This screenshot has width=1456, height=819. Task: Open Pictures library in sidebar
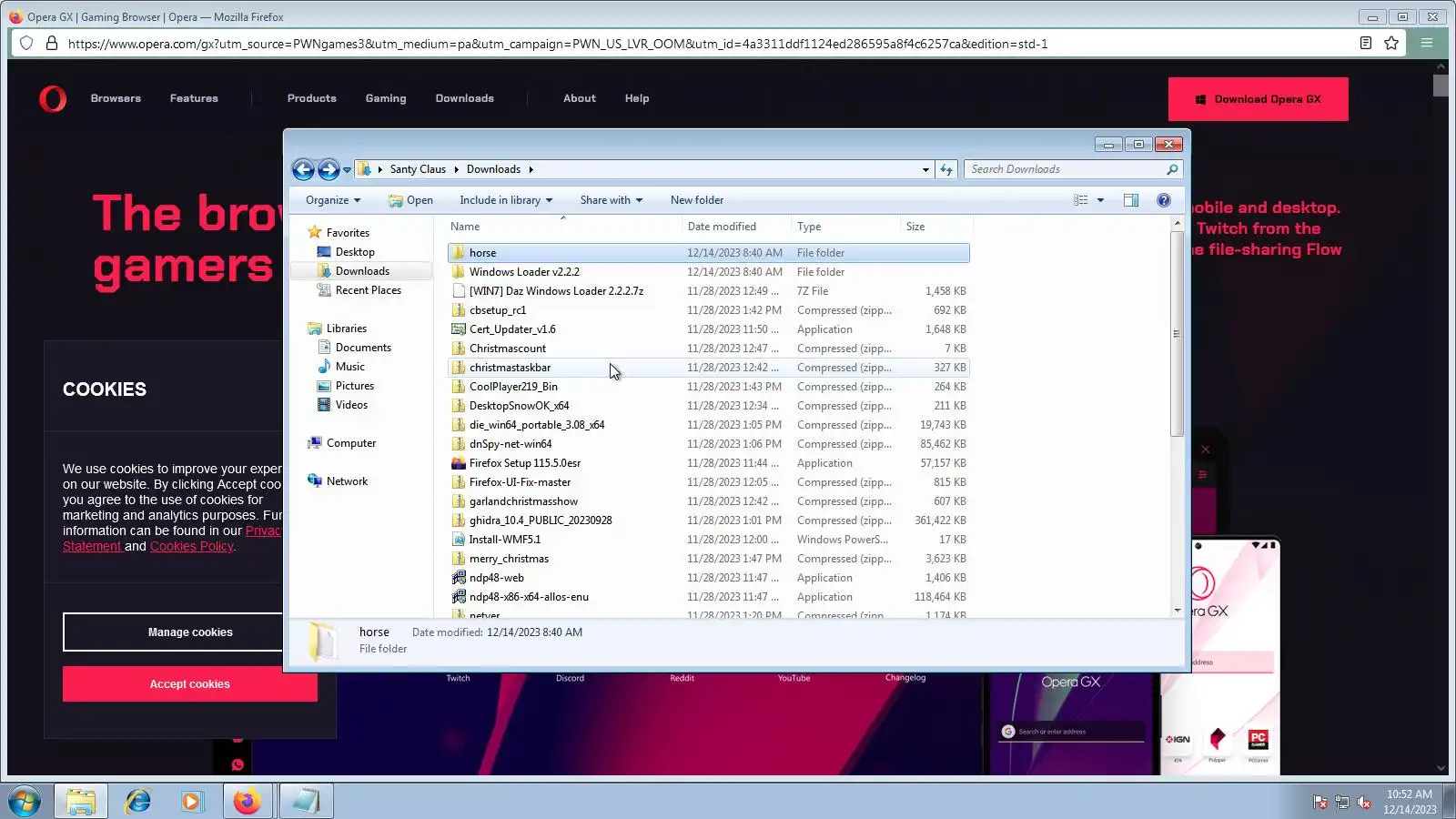point(355,386)
